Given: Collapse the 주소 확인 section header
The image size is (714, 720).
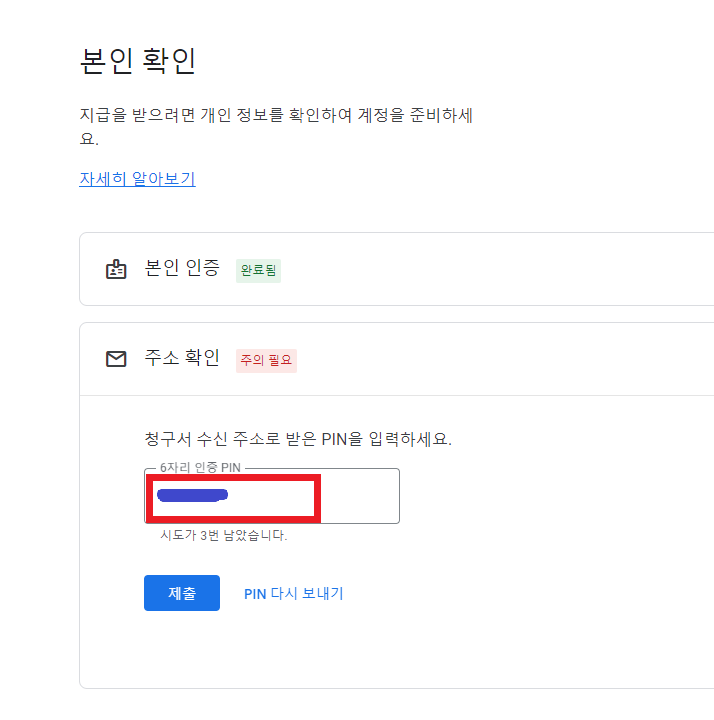Looking at the screenshot, I should [397, 359].
